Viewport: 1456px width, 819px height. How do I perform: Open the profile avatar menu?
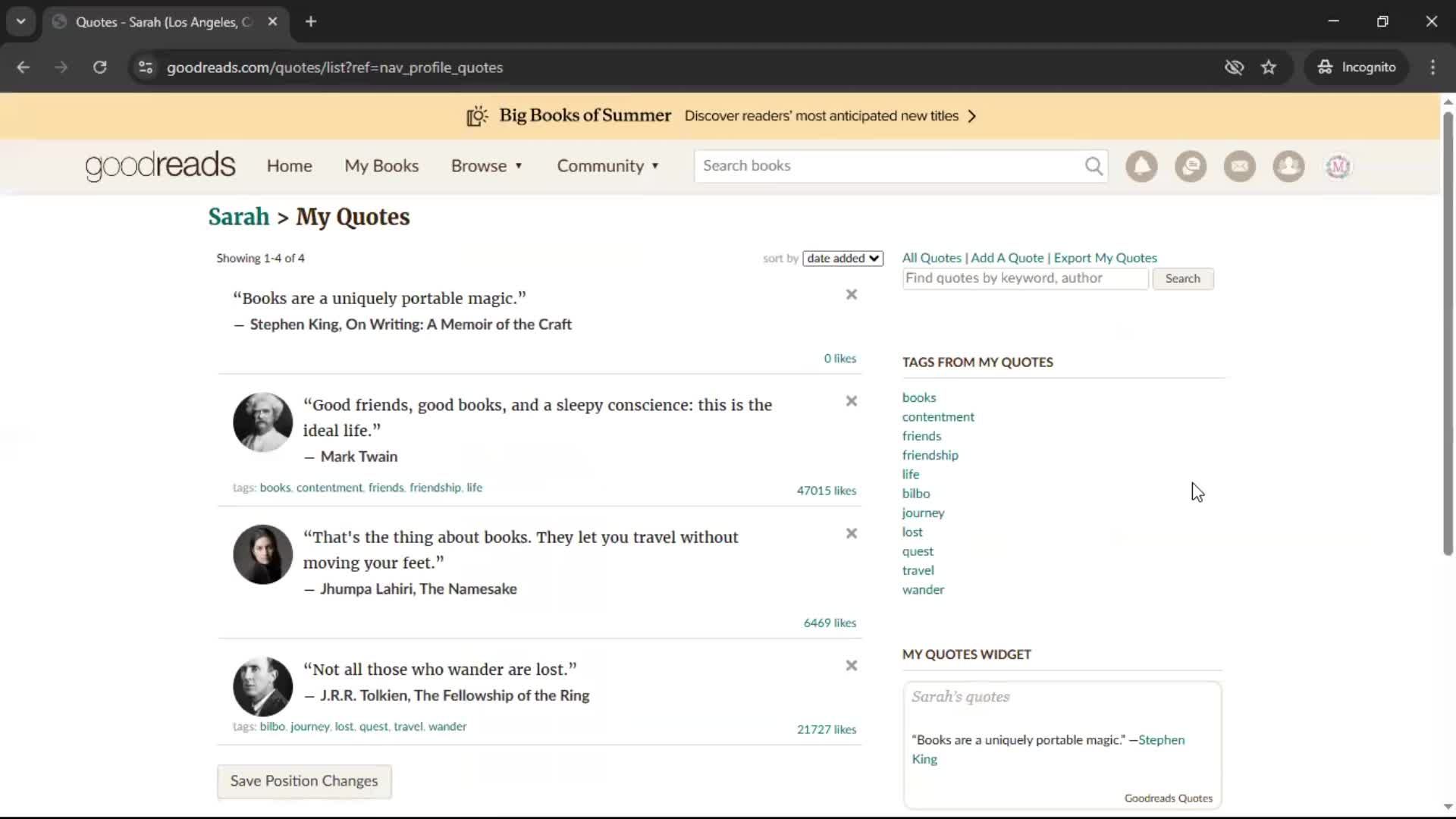click(1338, 166)
